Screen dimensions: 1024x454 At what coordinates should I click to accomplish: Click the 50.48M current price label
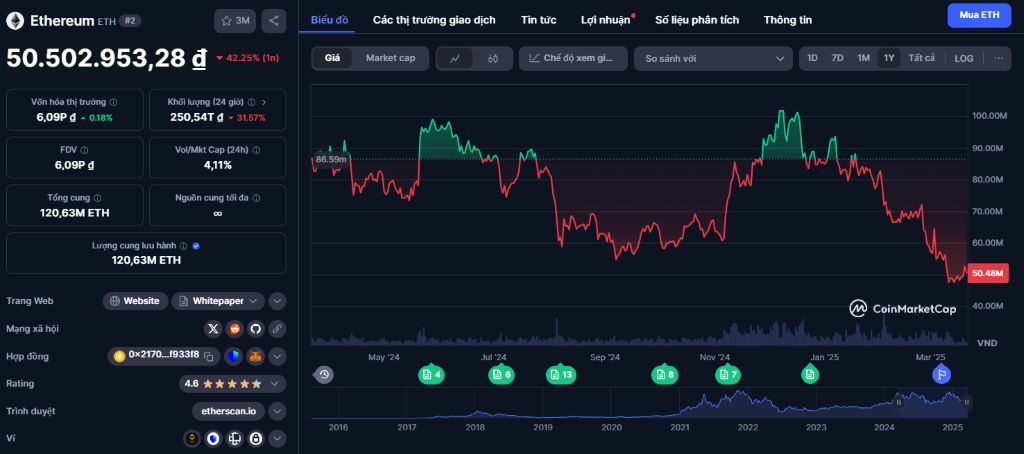point(987,273)
